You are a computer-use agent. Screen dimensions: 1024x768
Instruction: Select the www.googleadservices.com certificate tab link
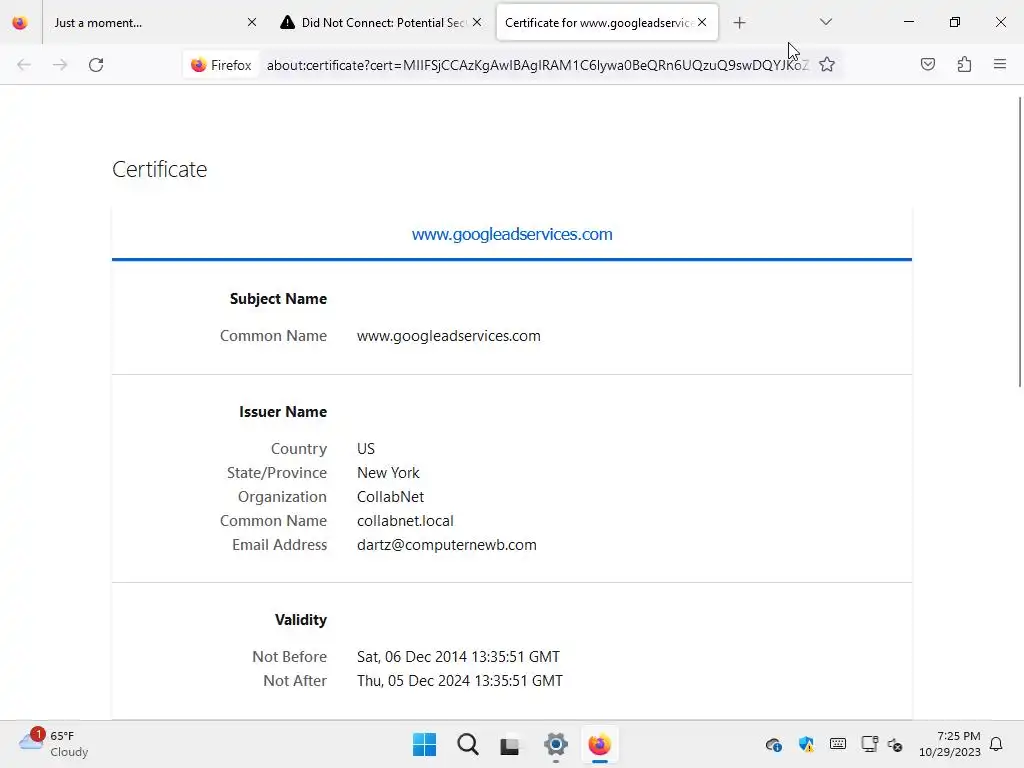[x=512, y=234]
